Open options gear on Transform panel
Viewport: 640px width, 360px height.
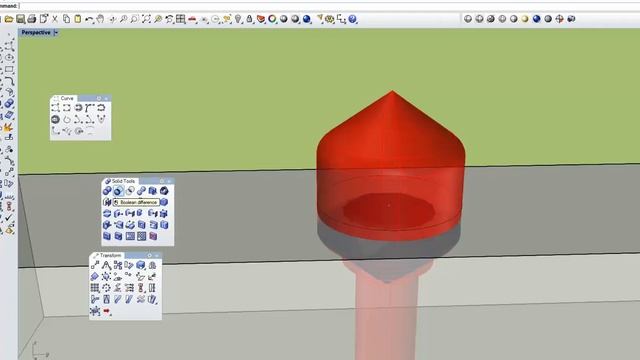point(150,256)
